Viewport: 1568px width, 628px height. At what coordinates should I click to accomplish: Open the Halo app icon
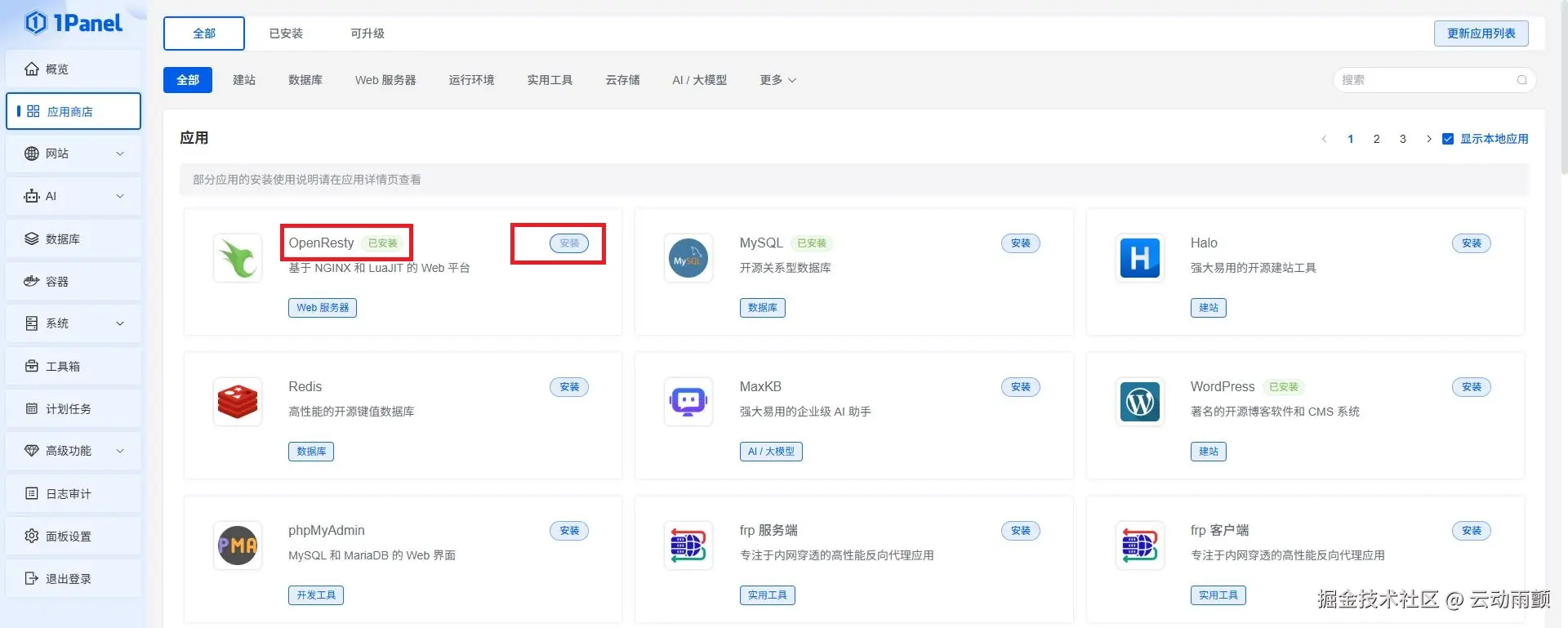tap(1140, 258)
